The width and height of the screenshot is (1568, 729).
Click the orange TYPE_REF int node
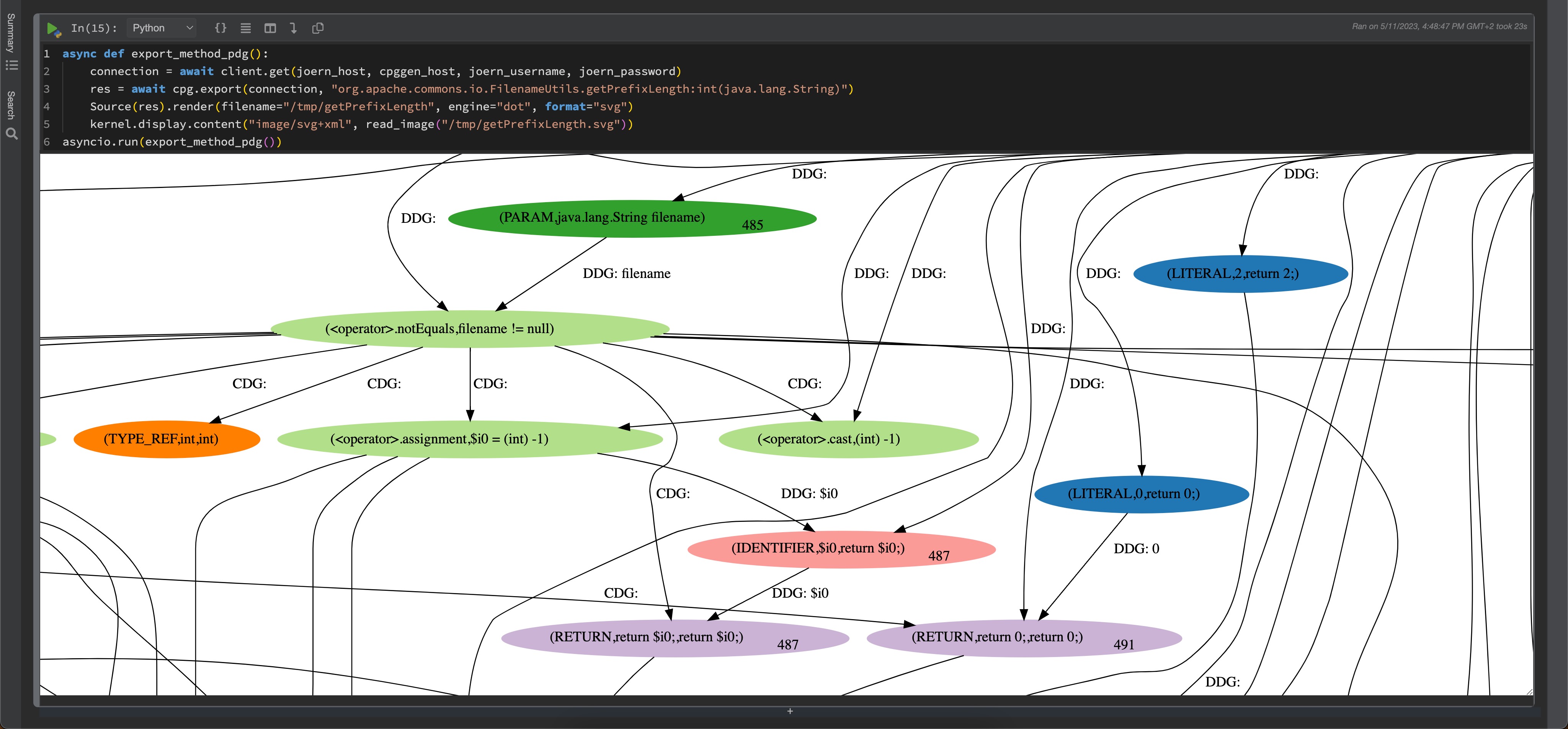click(167, 439)
